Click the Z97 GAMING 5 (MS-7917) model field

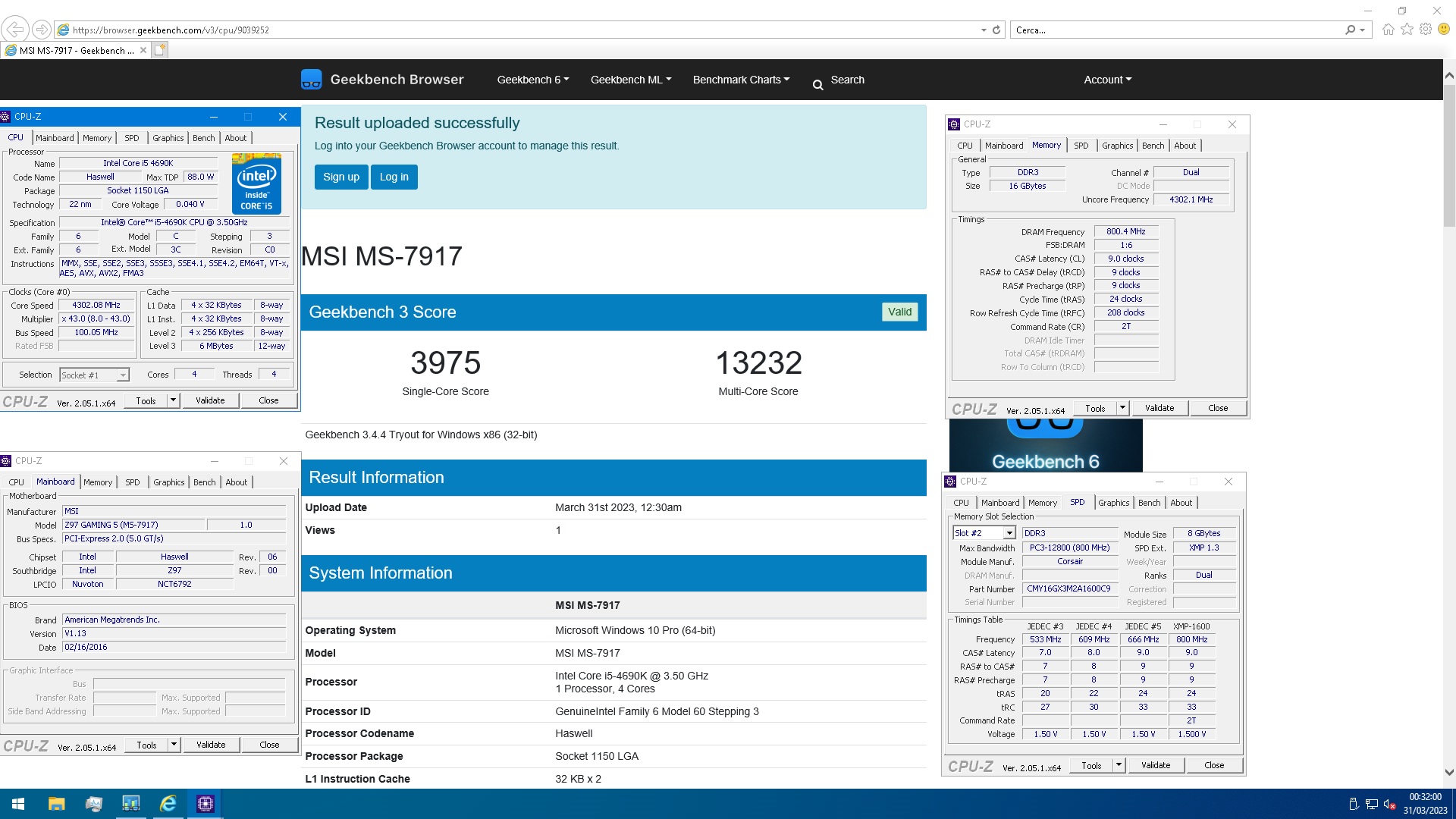pyautogui.click(x=134, y=525)
